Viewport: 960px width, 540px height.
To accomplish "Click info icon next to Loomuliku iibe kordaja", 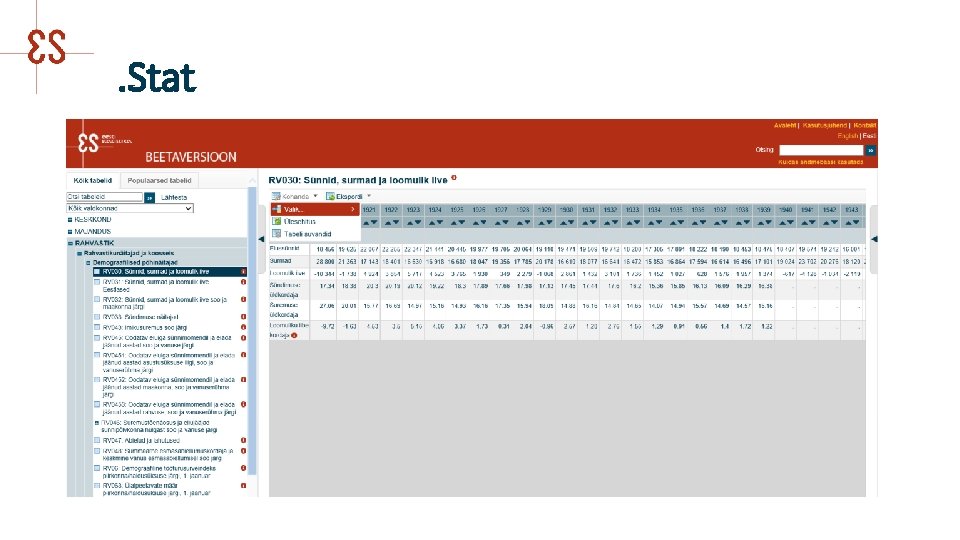I will pyautogui.click(x=294, y=336).
